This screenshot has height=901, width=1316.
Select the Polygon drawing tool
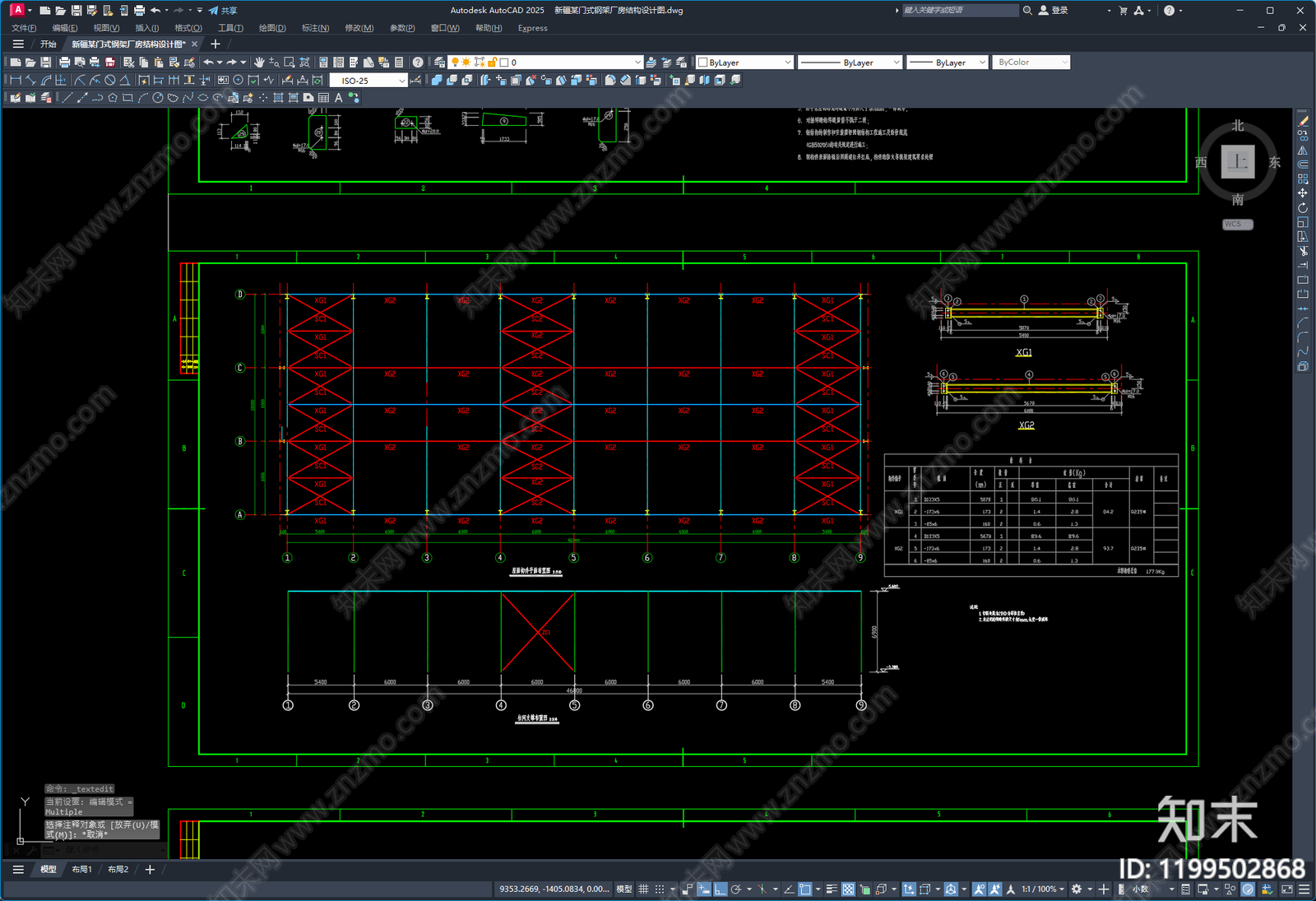coord(113,98)
